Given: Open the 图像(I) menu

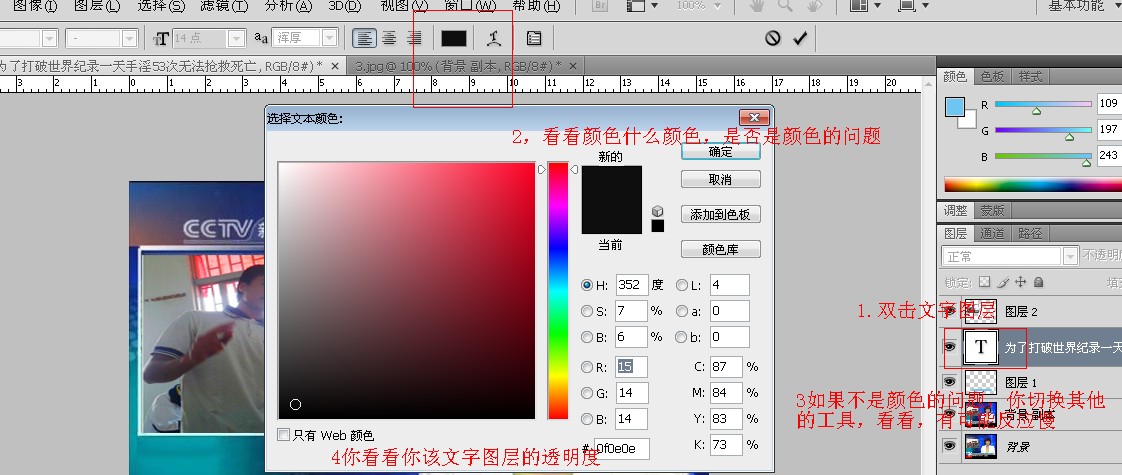Looking at the screenshot, I should pyautogui.click(x=34, y=6).
